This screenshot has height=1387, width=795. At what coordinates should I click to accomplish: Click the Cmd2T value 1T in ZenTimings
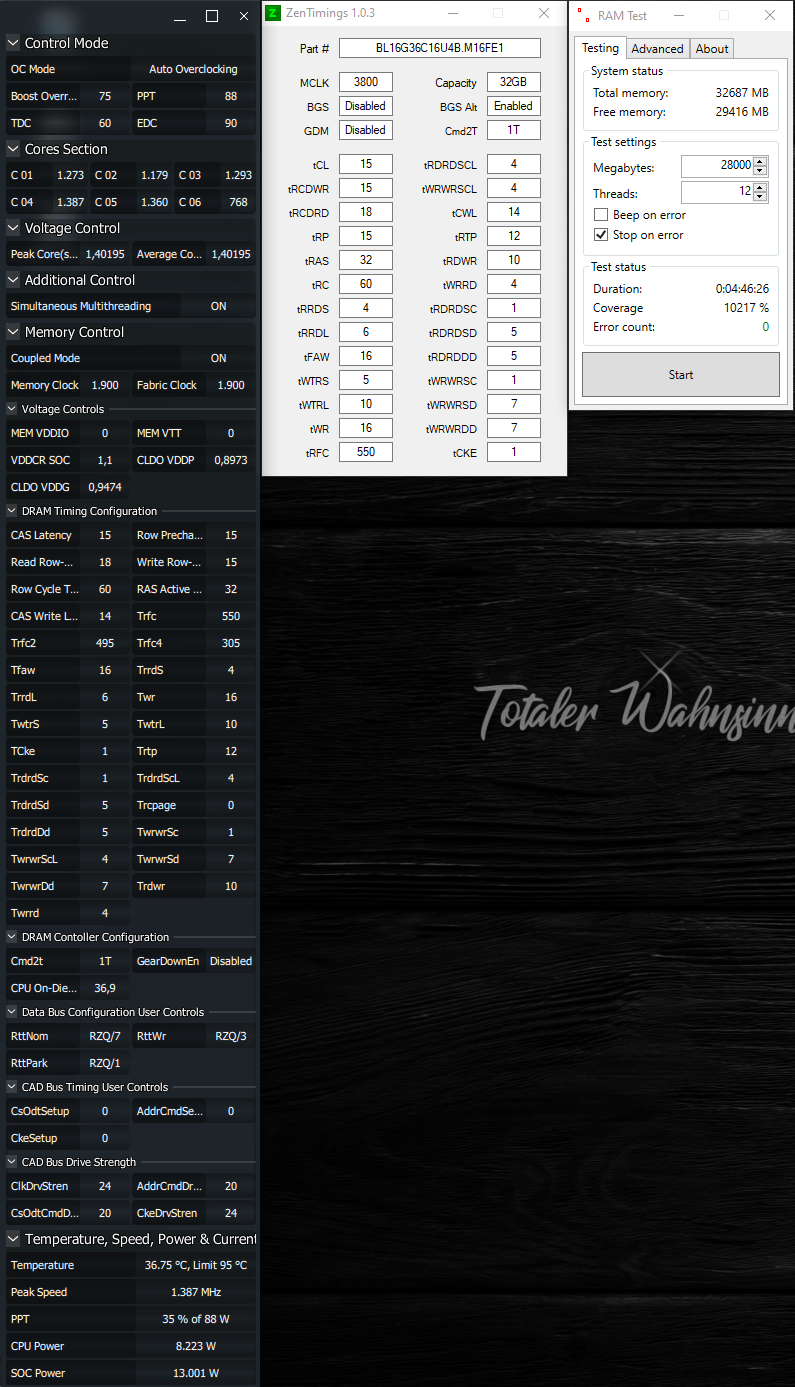(x=514, y=130)
